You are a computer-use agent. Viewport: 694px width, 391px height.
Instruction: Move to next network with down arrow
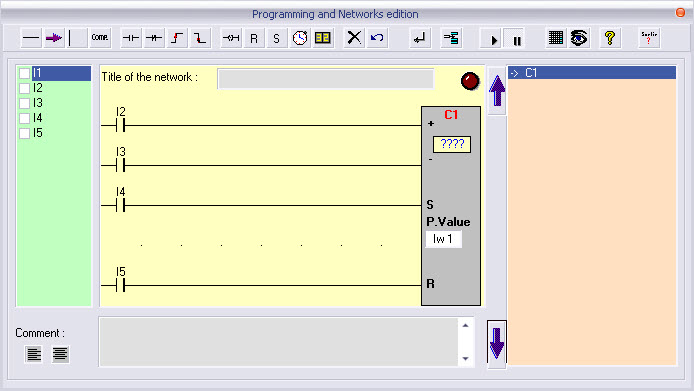(x=497, y=343)
